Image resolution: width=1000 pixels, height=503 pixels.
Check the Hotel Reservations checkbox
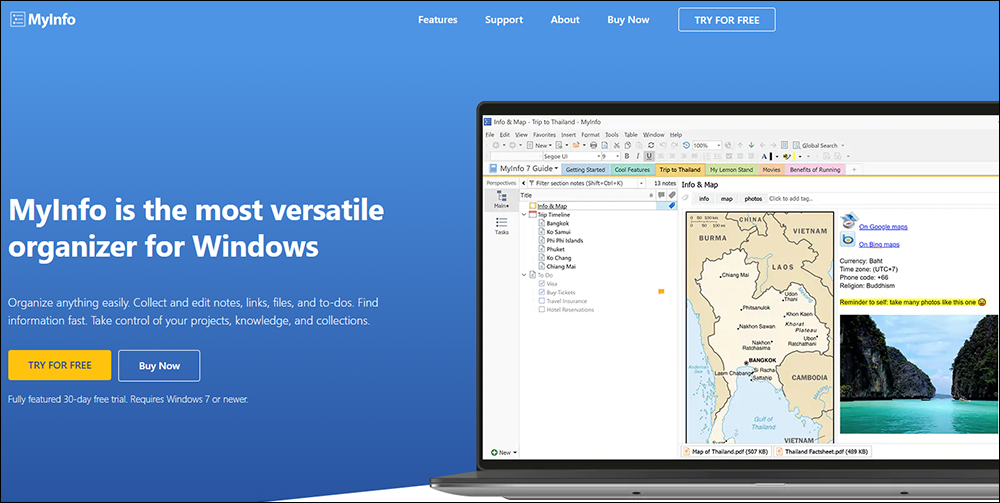[541, 309]
